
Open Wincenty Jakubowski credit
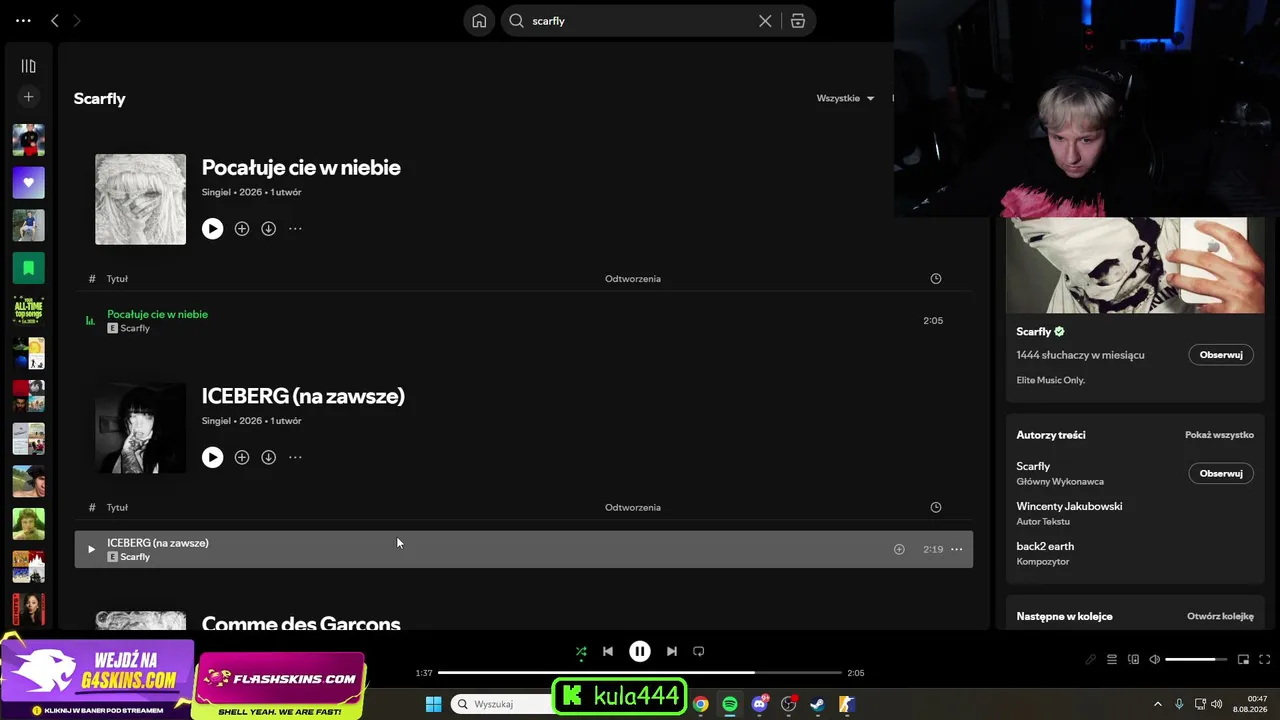1069,506
